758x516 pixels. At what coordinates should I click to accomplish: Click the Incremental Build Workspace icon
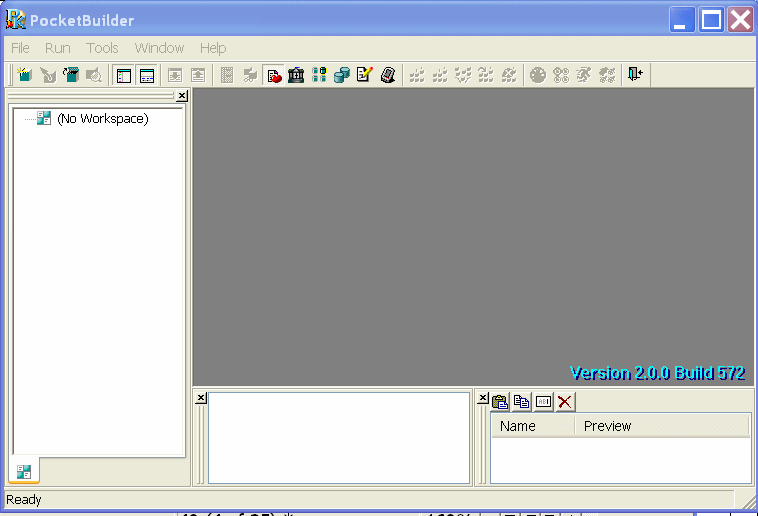pos(417,75)
